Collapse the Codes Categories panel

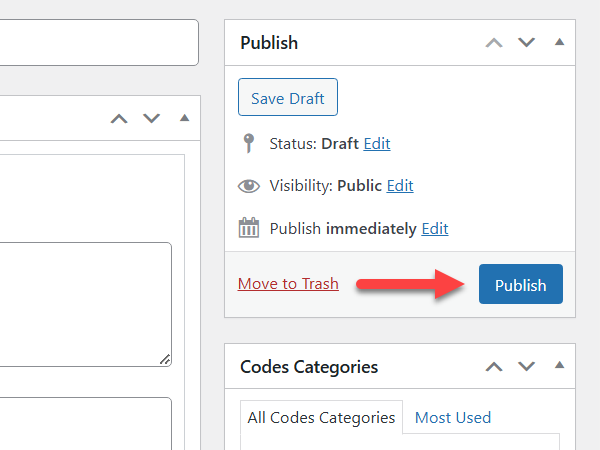coord(559,365)
